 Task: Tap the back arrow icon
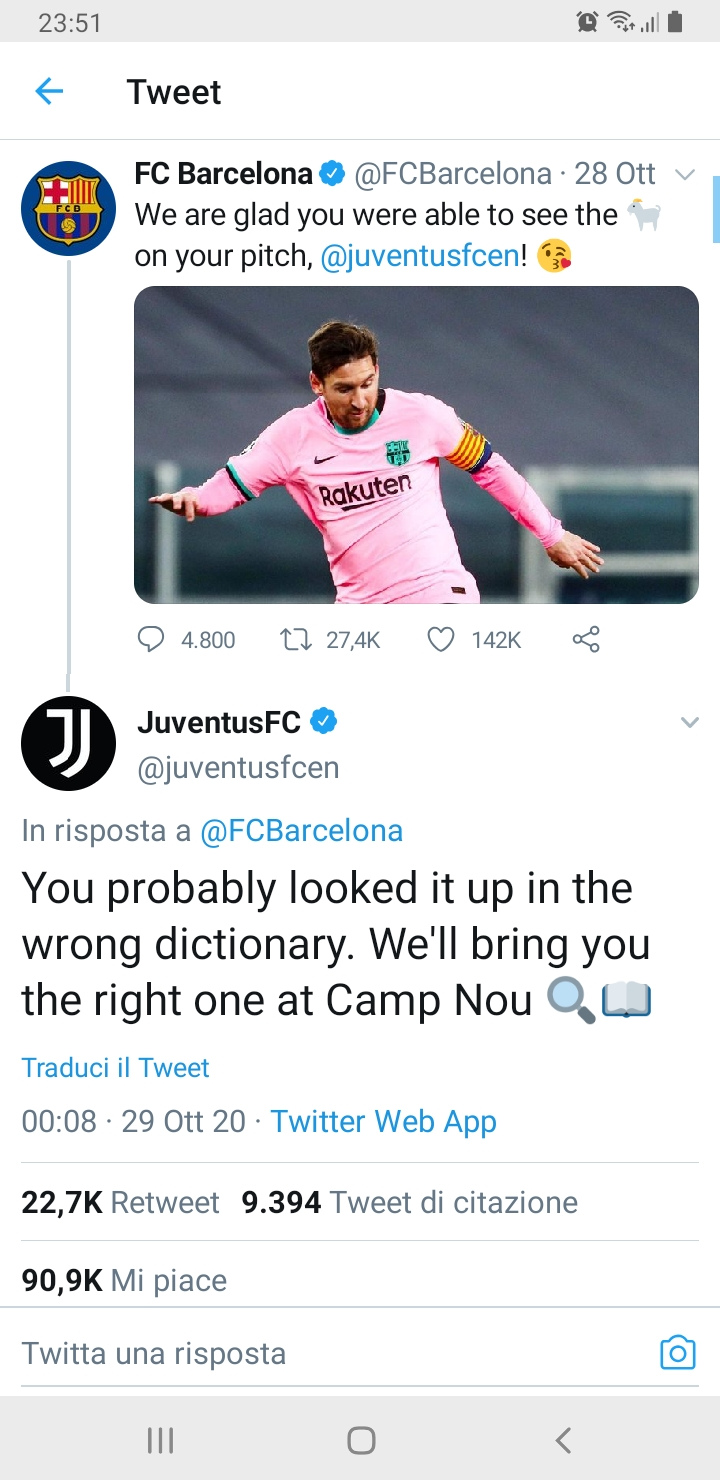click(49, 92)
